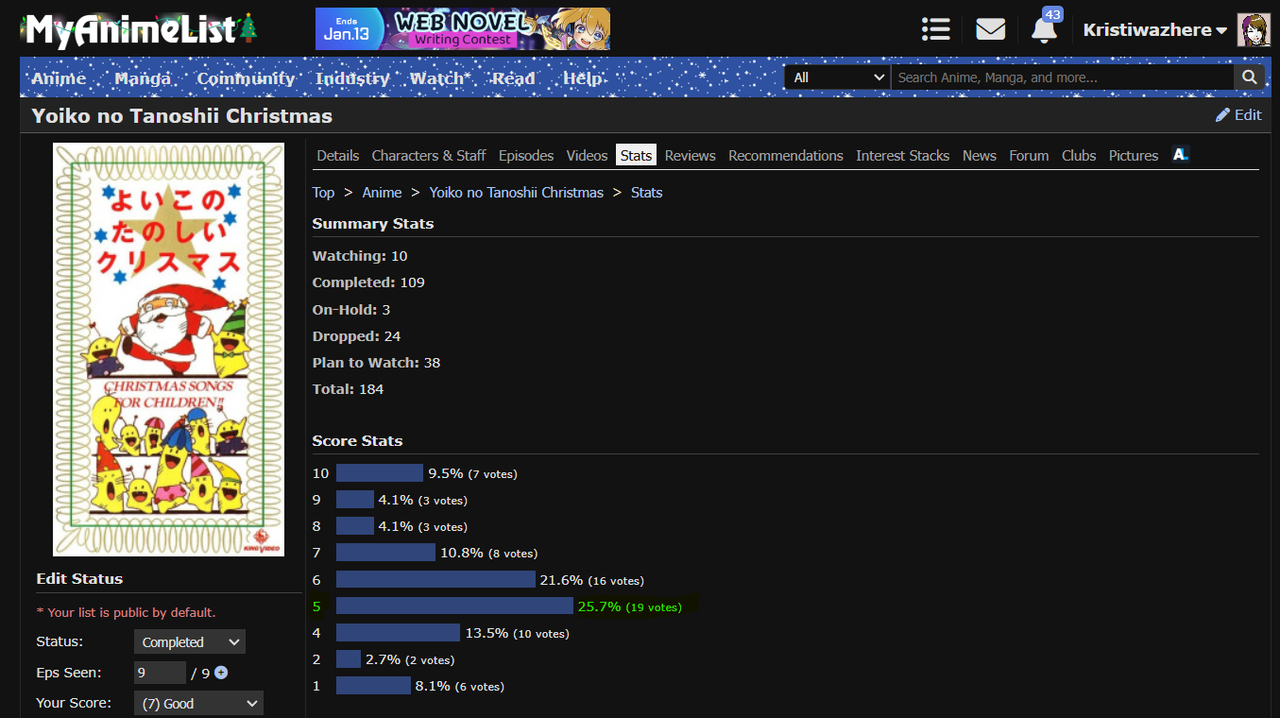Switch to the Pictures tab
1280x718 pixels.
[1133, 155]
